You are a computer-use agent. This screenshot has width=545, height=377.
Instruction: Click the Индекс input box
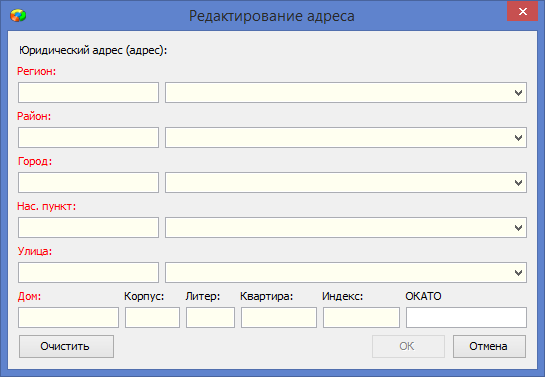click(x=361, y=317)
